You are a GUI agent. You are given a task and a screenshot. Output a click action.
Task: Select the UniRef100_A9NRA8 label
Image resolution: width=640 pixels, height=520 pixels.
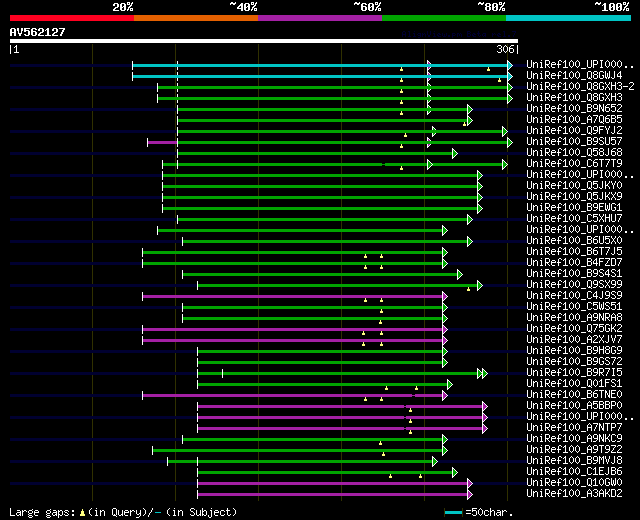(x=574, y=318)
